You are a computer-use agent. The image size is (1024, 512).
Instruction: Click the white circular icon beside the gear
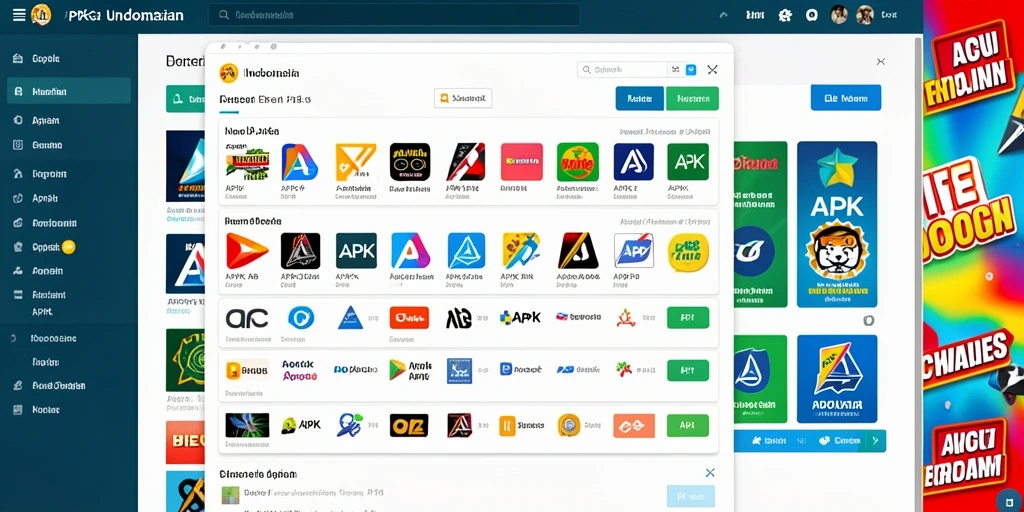[x=812, y=15]
